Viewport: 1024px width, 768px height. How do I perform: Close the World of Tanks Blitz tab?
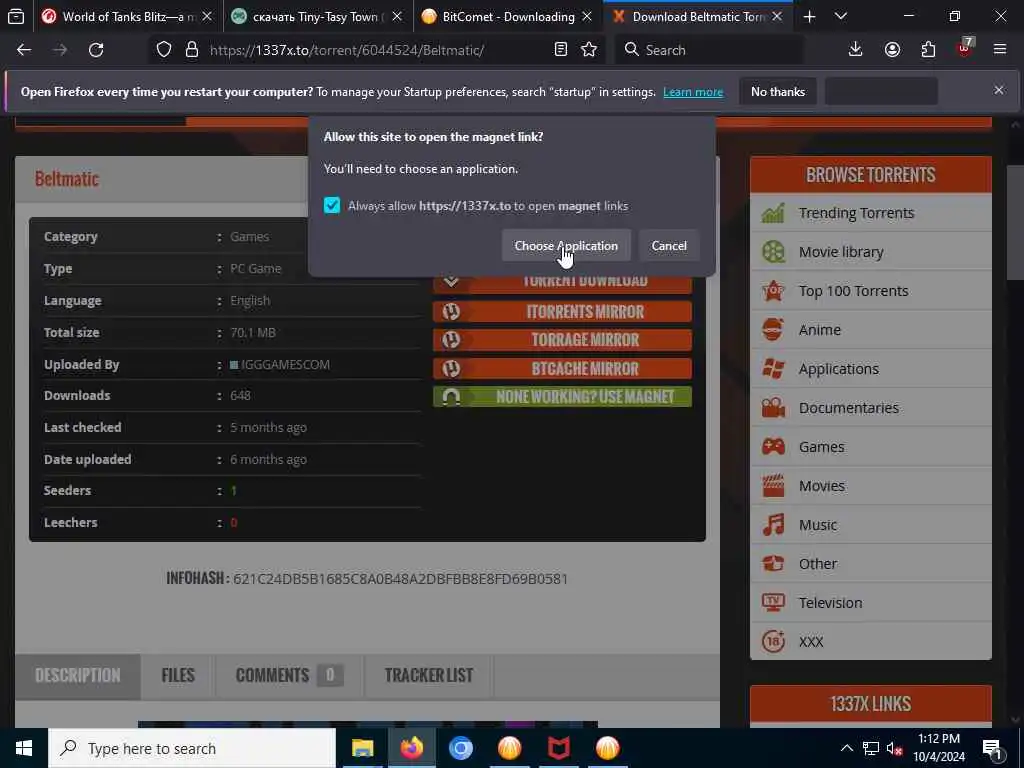[207, 16]
